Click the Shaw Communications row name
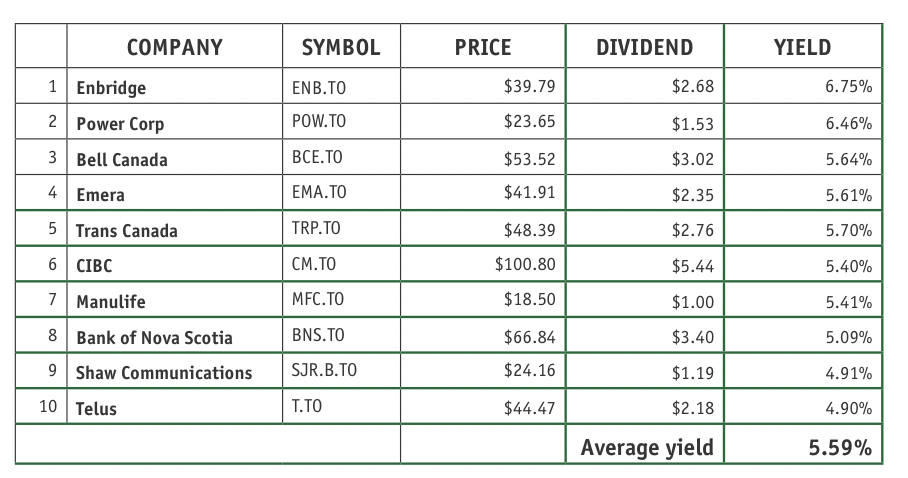The width and height of the screenshot is (908, 478). (164, 373)
